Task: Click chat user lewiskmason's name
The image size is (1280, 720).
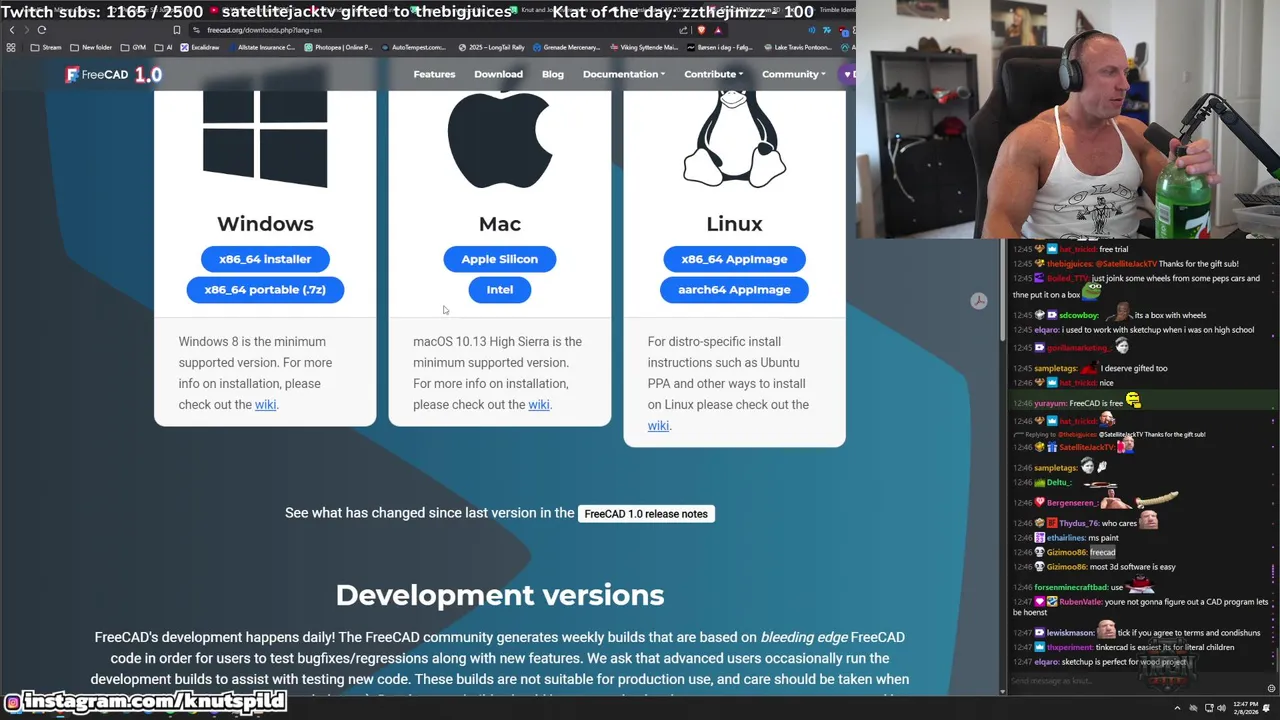Action: pyautogui.click(x=1070, y=633)
